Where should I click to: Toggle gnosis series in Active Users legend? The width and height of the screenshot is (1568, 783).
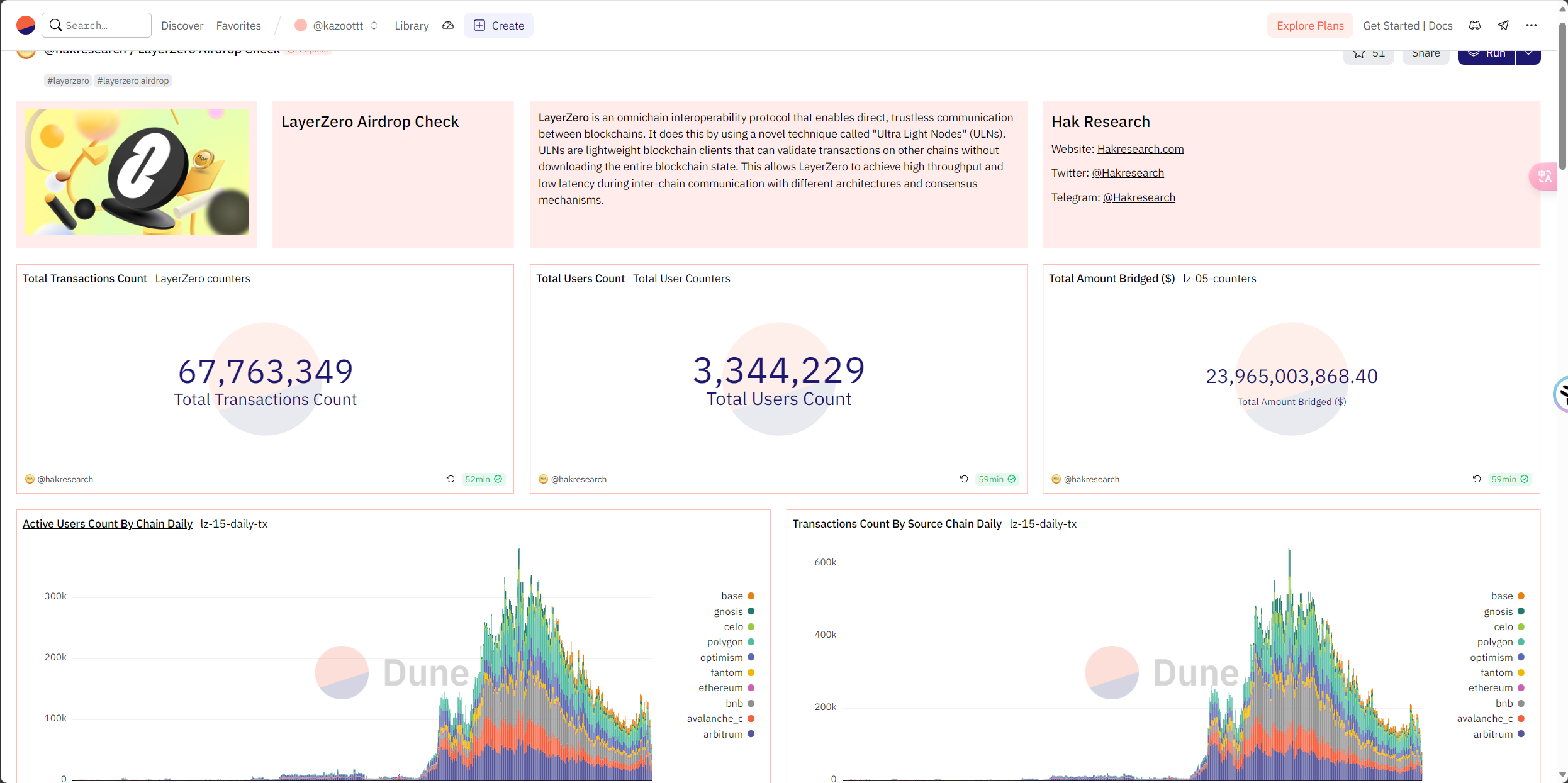(x=734, y=611)
